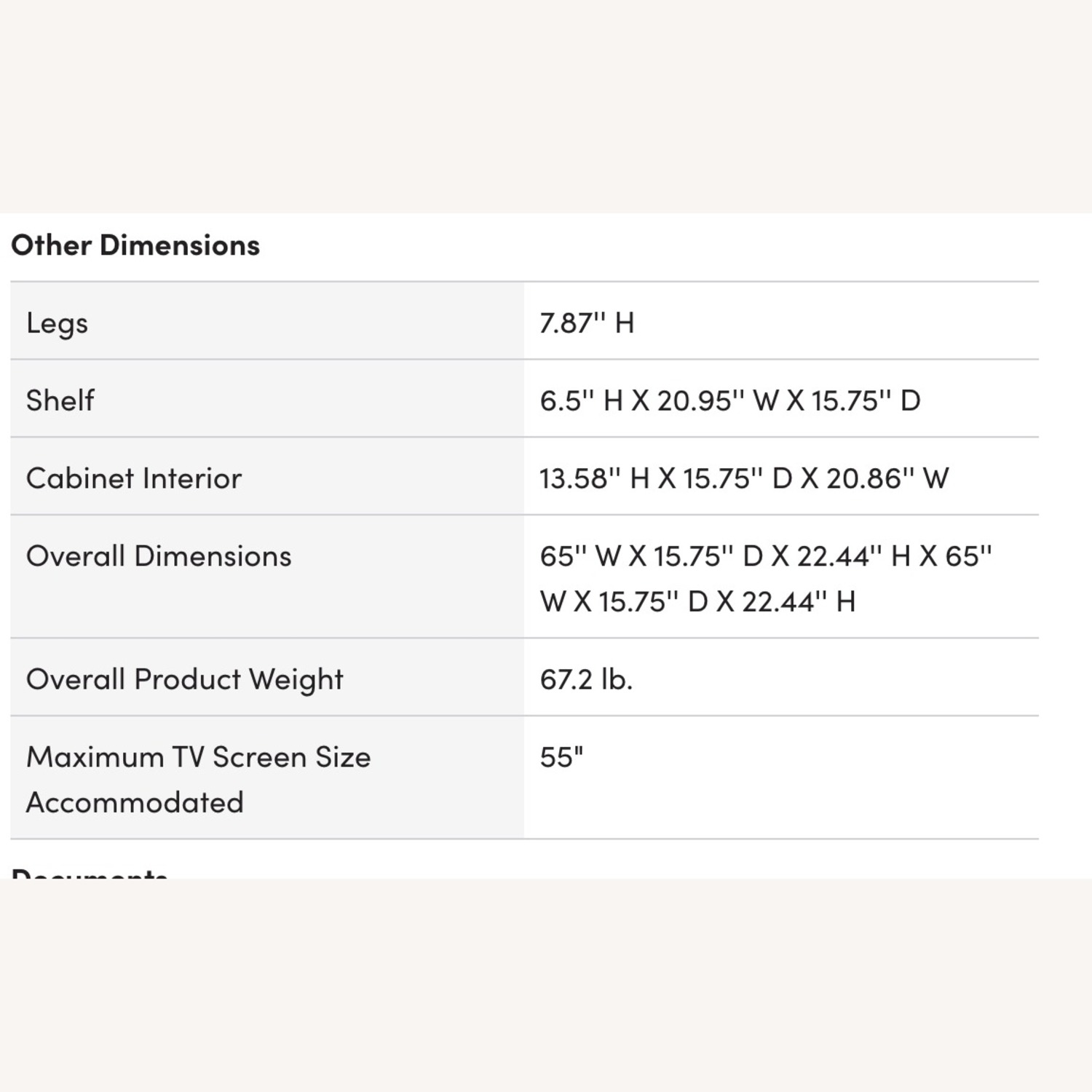Click the 67.2 lb. weight value
1092x1092 pixels.
click(586, 679)
